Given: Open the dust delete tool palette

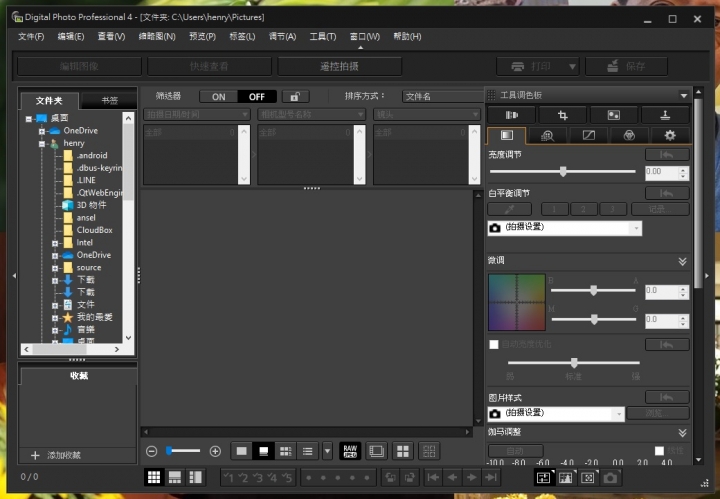Looking at the screenshot, I should 614,115.
